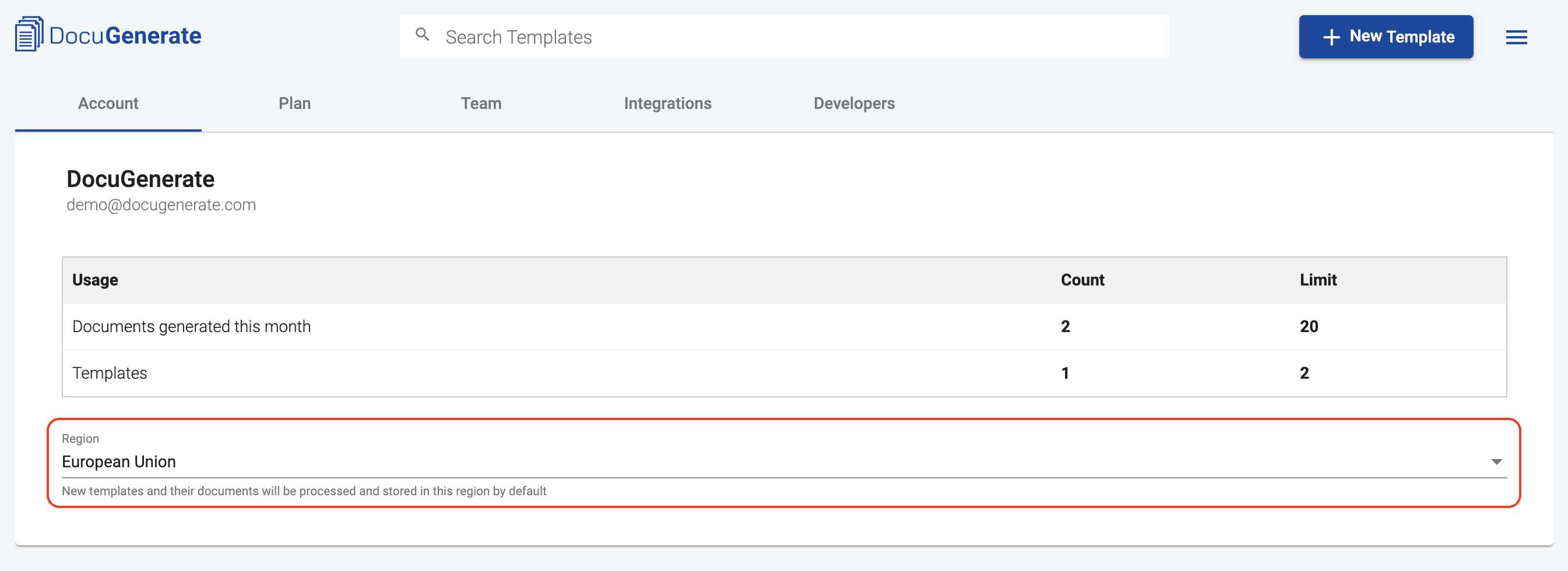Click the New Template button
The width and height of the screenshot is (1568, 571).
[1386, 37]
